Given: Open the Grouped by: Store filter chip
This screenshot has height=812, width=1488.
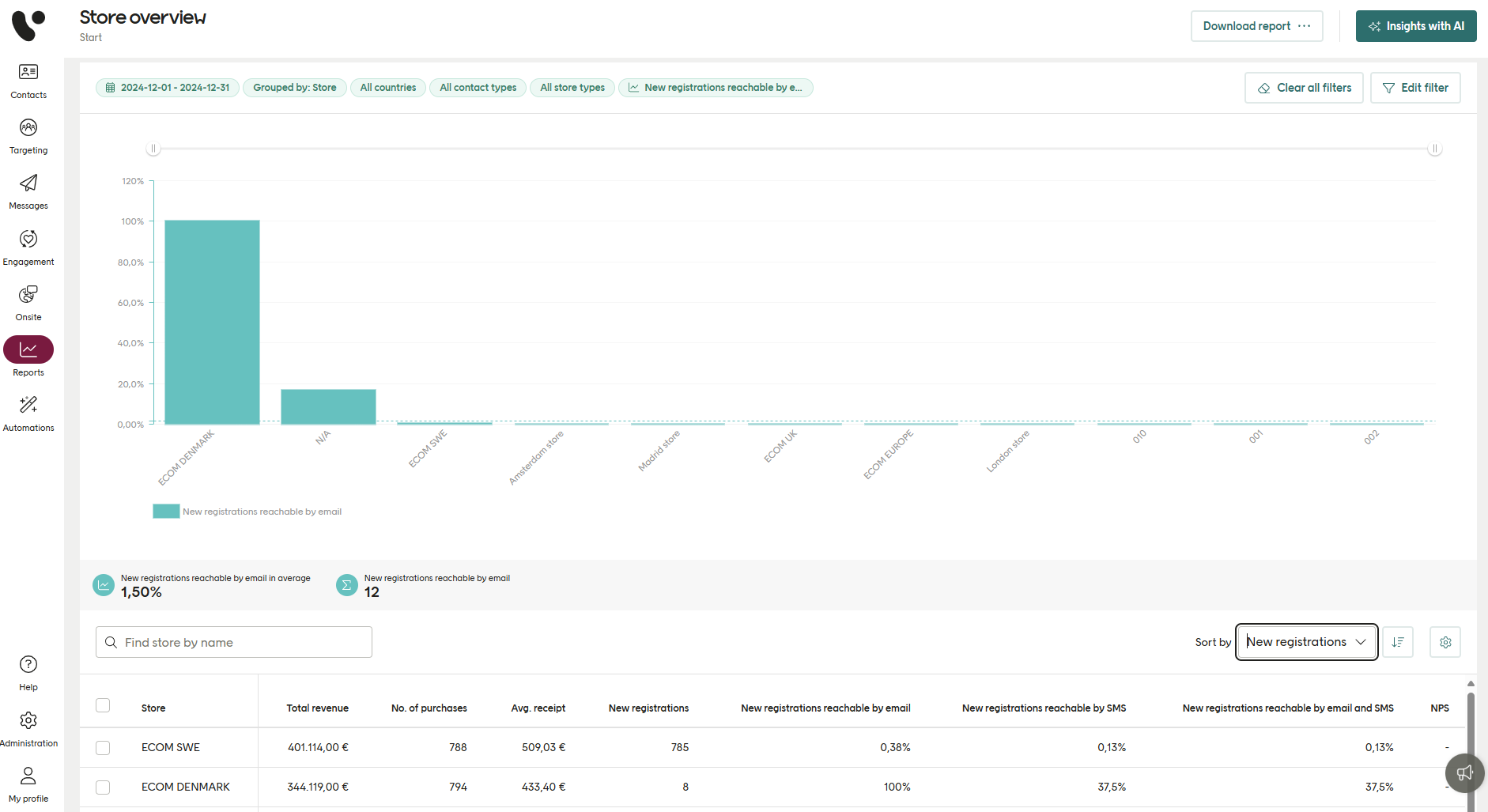Looking at the screenshot, I should 294,87.
